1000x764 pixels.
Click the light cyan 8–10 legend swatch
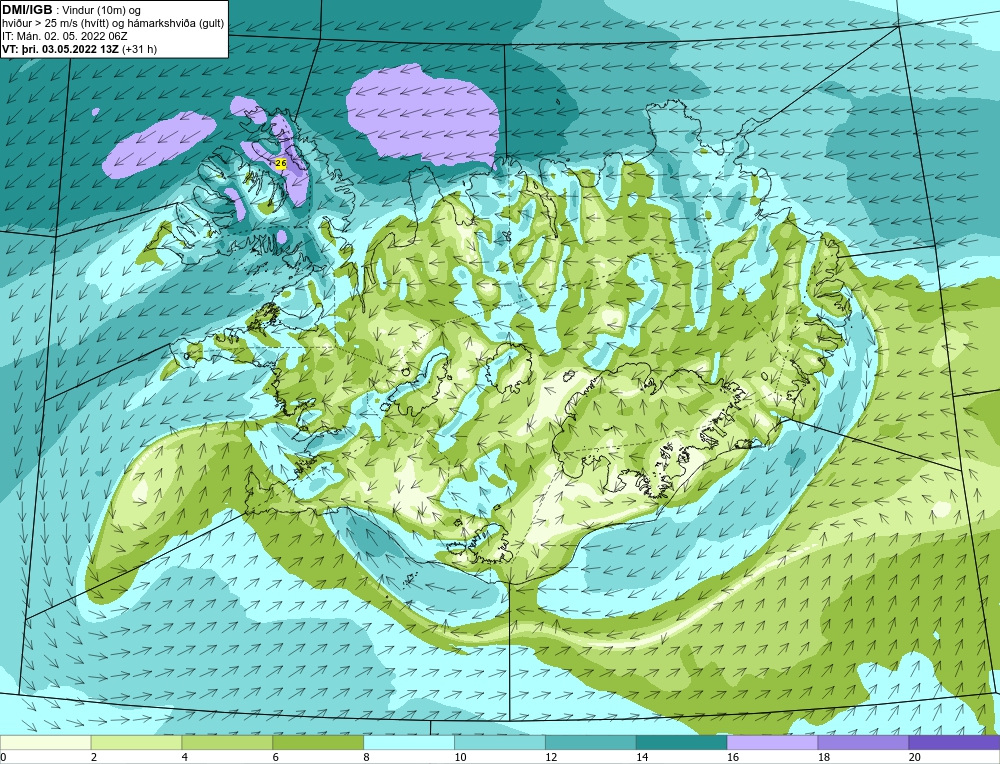click(409, 742)
